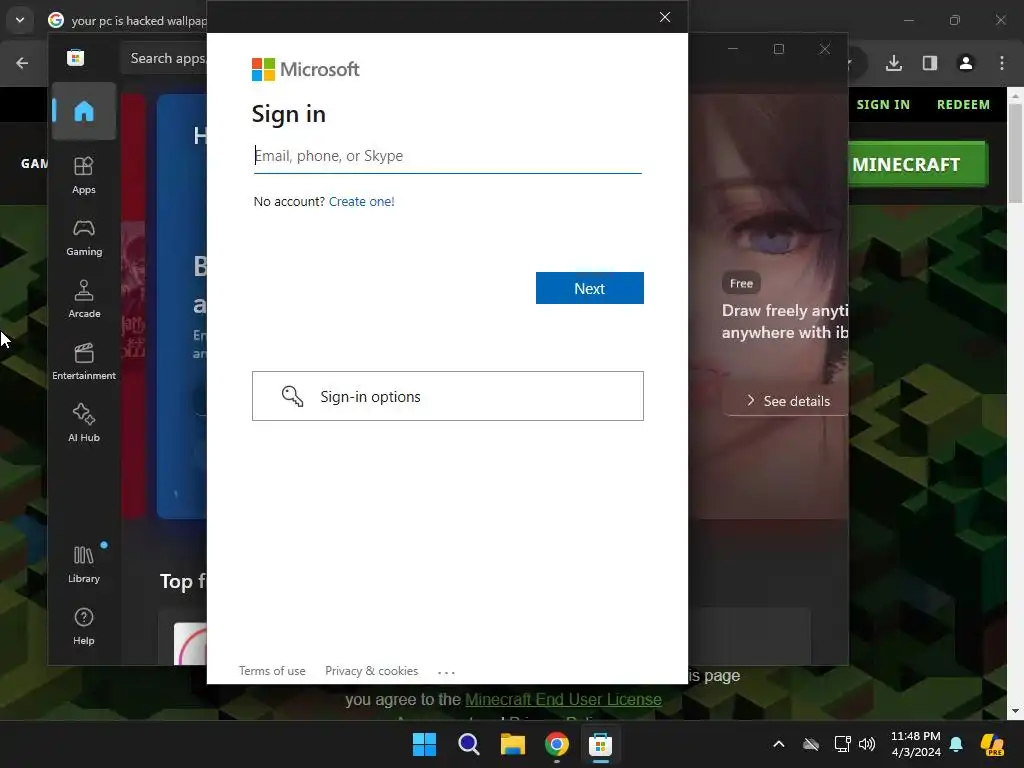
Task: Open Arcade section in Store sidebar
Action: pos(84,299)
